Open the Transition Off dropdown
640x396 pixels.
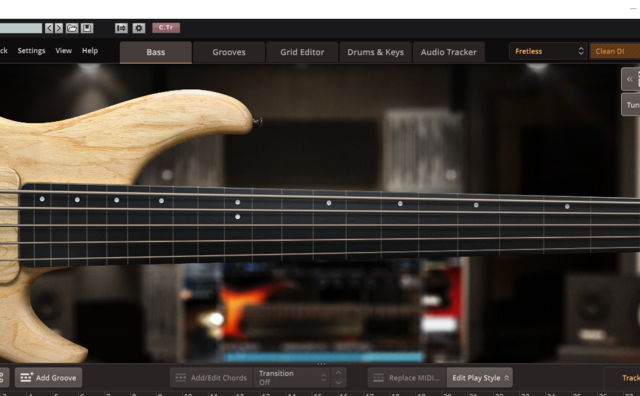(x=292, y=378)
